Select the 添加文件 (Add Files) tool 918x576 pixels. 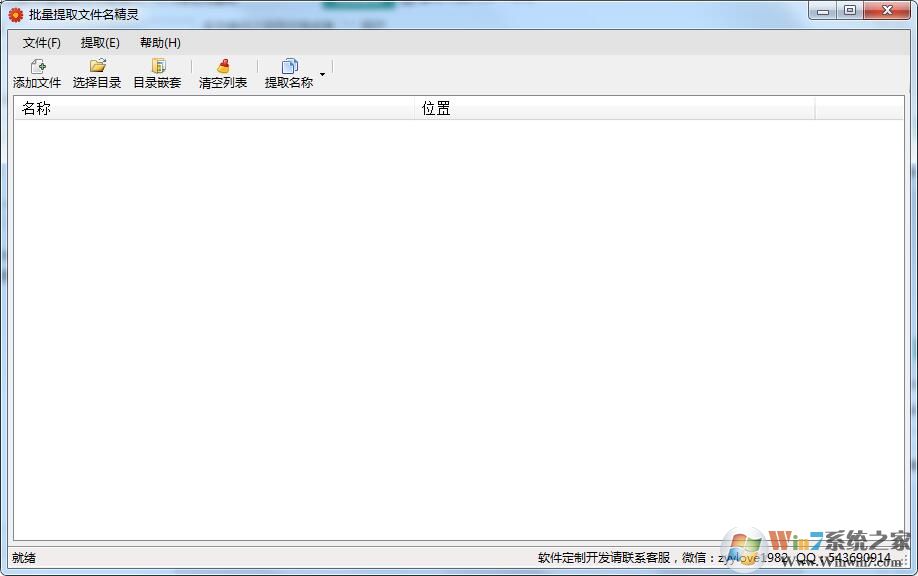coord(37,73)
